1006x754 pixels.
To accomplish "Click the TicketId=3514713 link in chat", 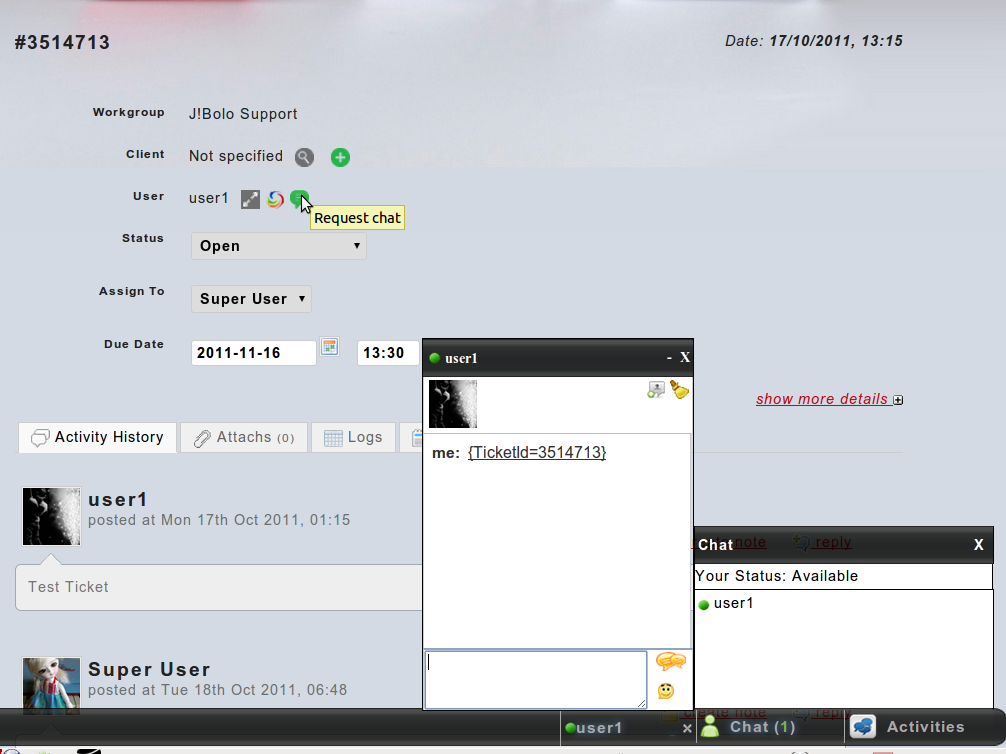I will click(537, 453).
